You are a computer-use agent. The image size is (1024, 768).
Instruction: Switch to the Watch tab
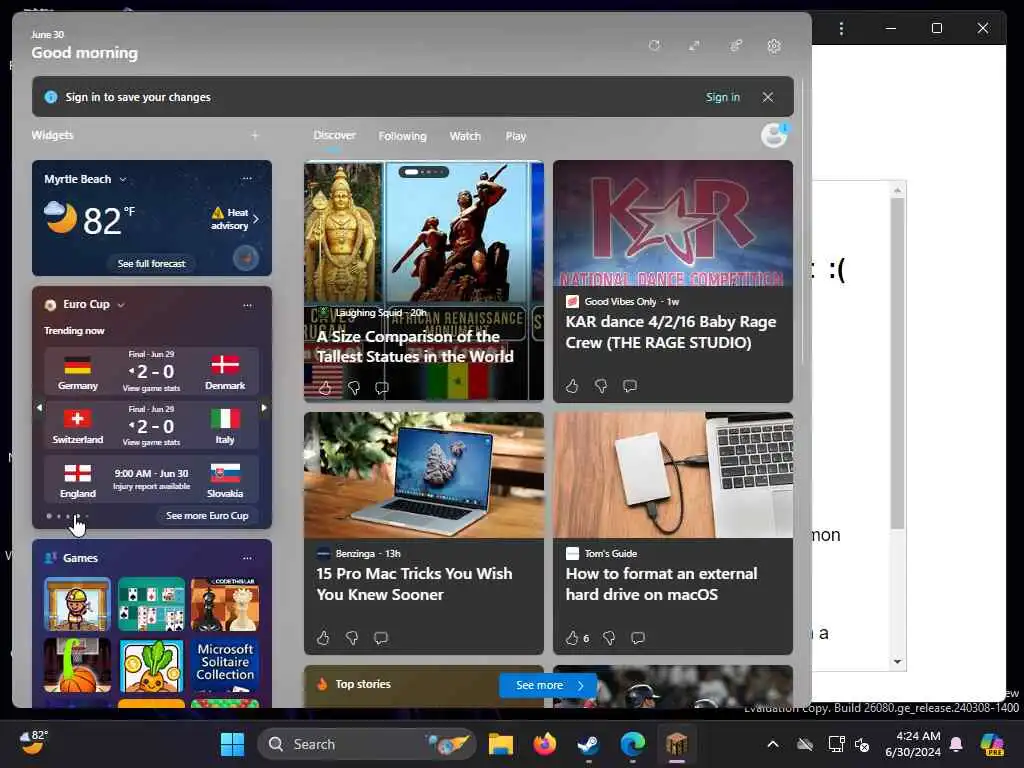click(x=465, y=136)
